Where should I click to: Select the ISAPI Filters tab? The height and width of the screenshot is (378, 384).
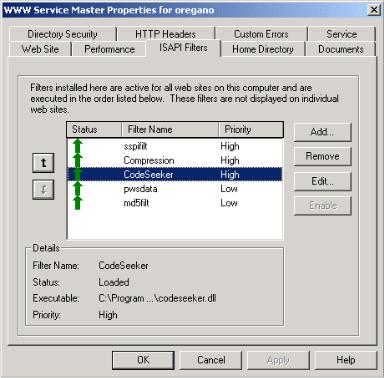coord(183,48)
